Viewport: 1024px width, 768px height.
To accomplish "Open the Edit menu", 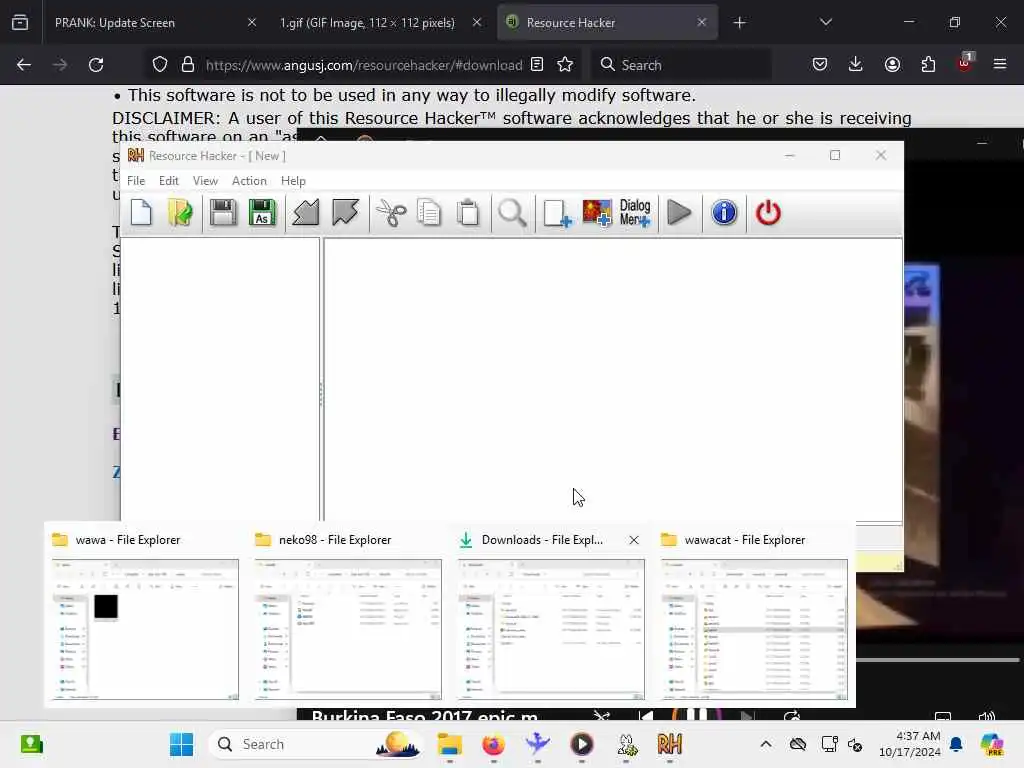I will (168, 181).
